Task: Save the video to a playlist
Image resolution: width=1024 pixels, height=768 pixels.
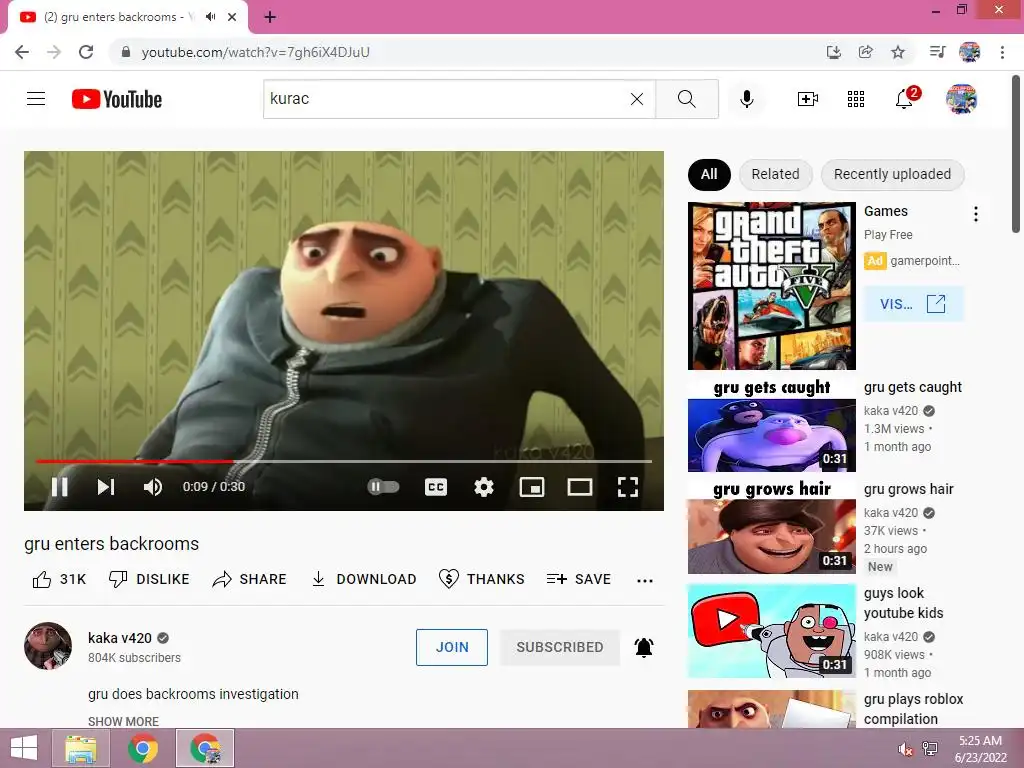Action: (x=579, y=579)
